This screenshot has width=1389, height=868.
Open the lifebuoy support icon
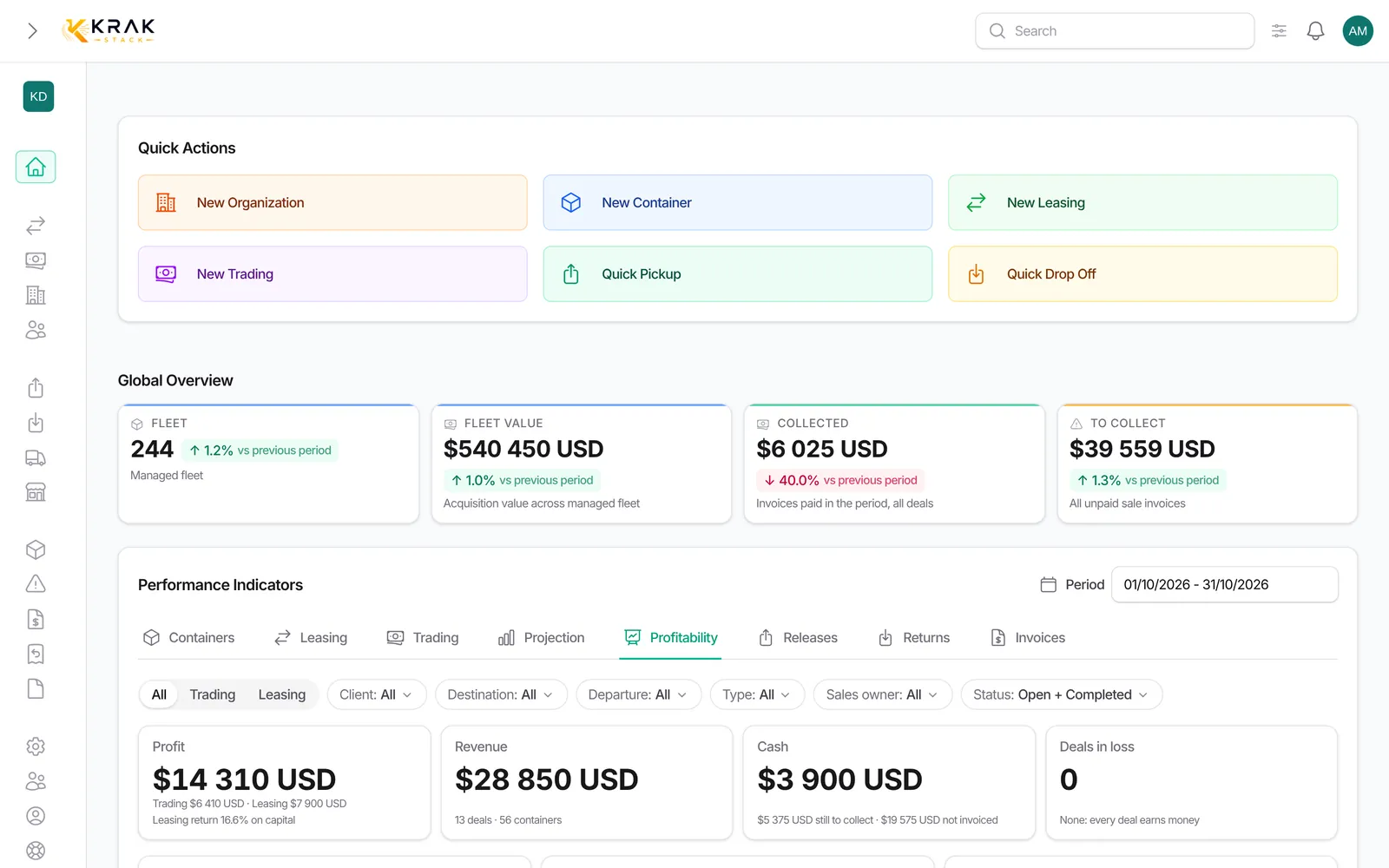coord(36,851)
